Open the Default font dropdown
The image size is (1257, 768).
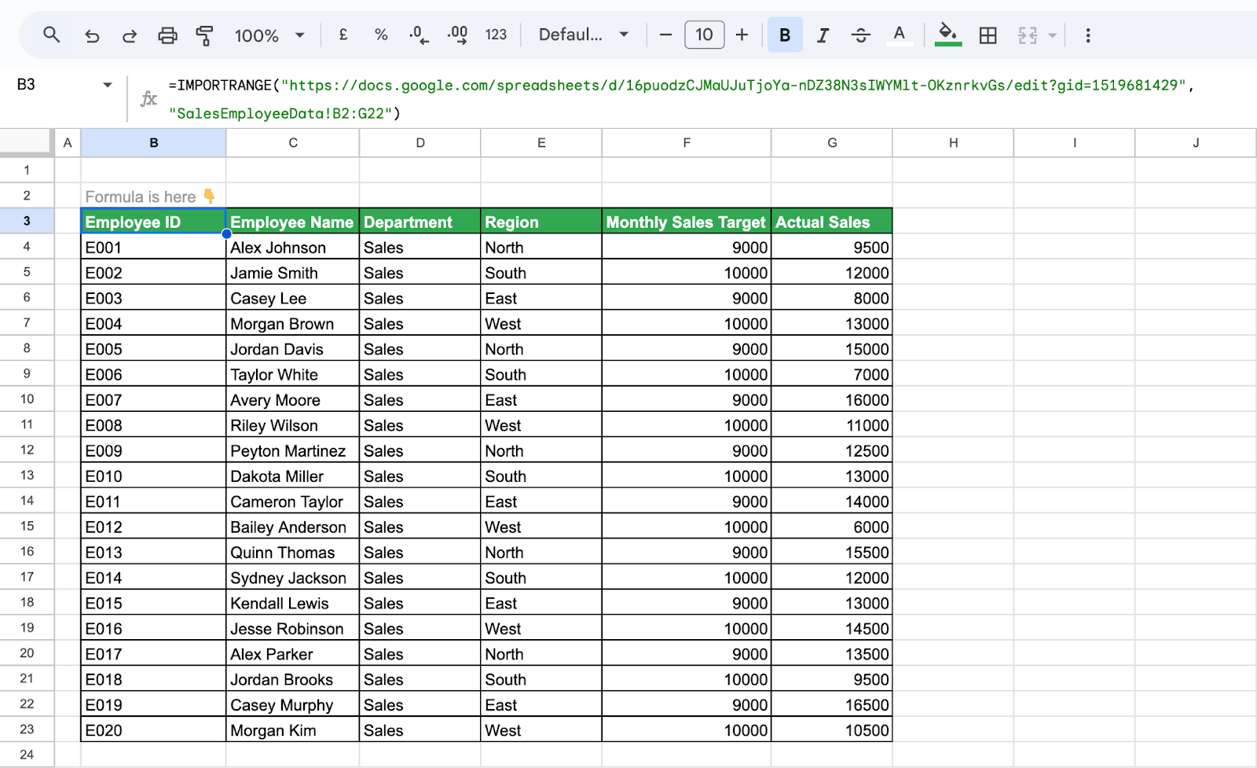point(584,35)
